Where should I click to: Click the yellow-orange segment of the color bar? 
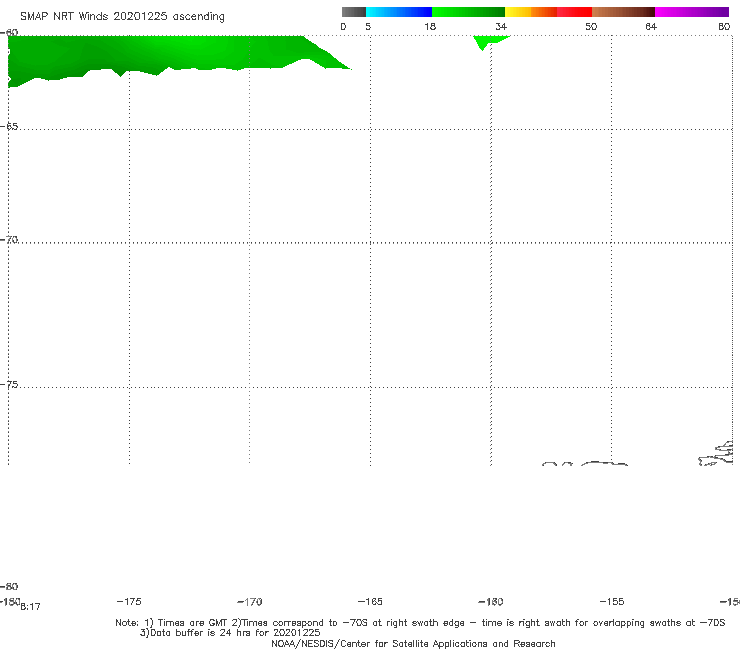[x=531, y=12]
